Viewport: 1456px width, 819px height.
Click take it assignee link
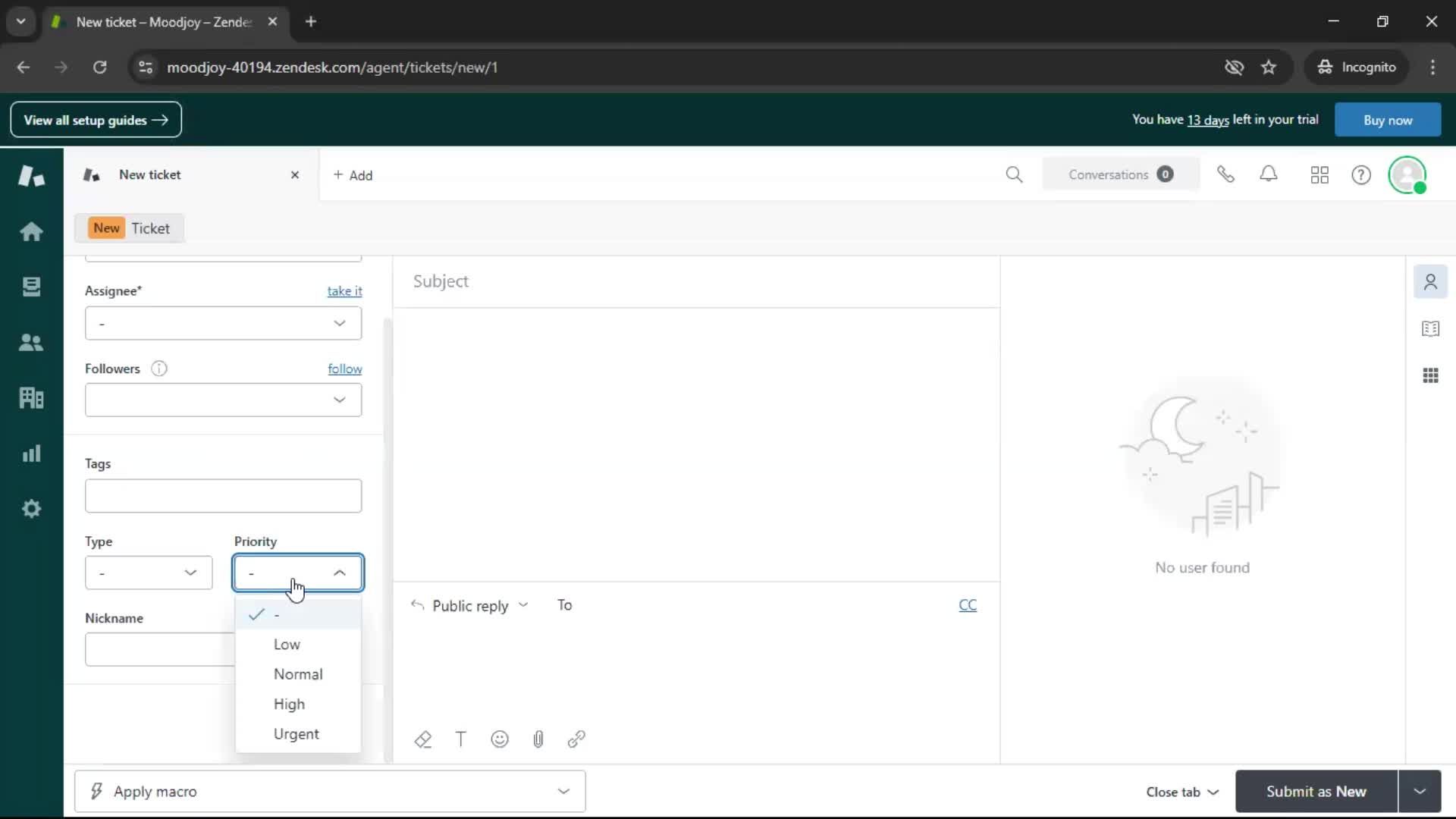point(344,291)
